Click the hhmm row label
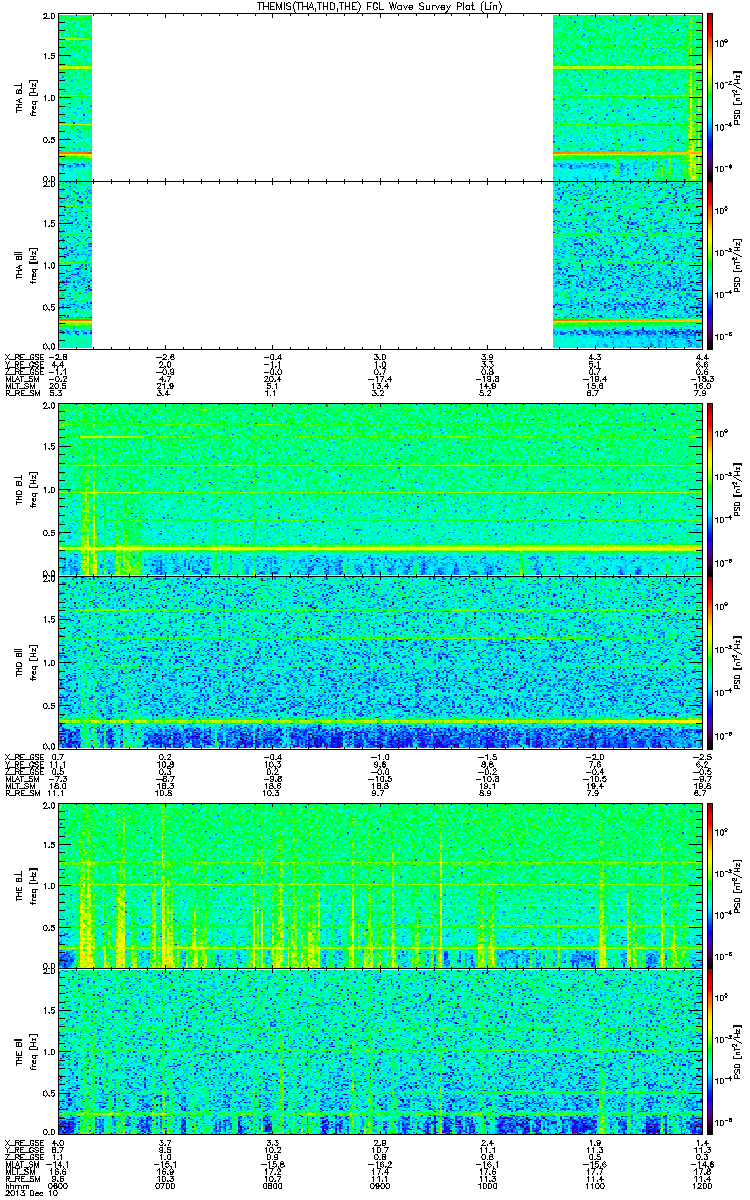The height and width of the screenshot is (1200, 750). (16, 1184)
